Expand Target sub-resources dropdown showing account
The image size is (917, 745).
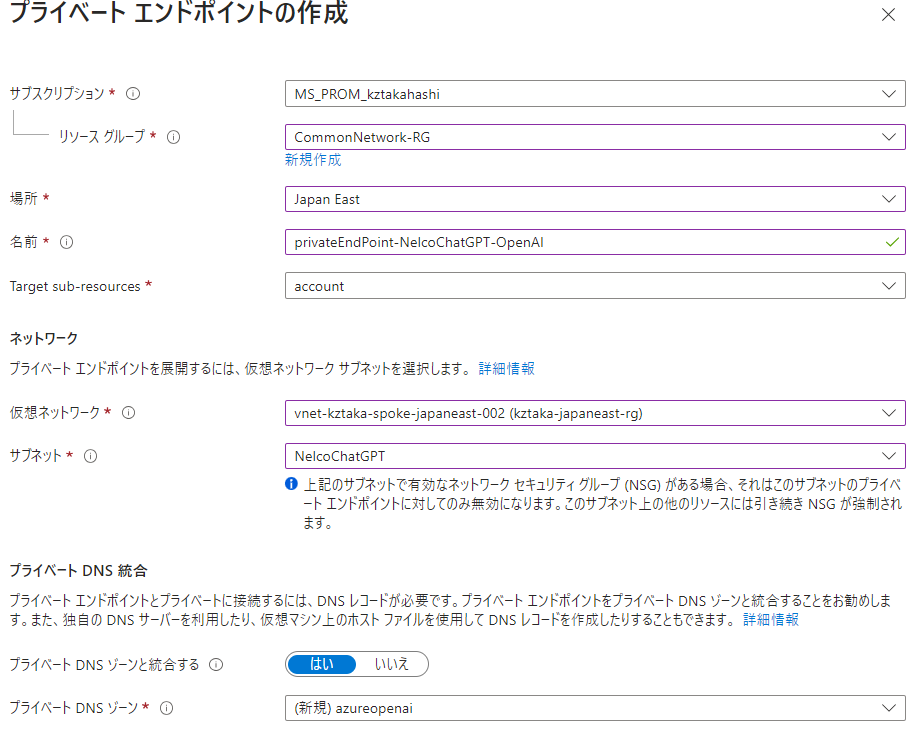[595, 286]
